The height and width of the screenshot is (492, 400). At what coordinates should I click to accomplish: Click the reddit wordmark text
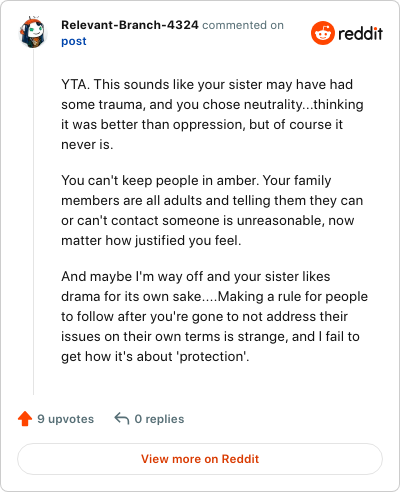click(360, 33)
